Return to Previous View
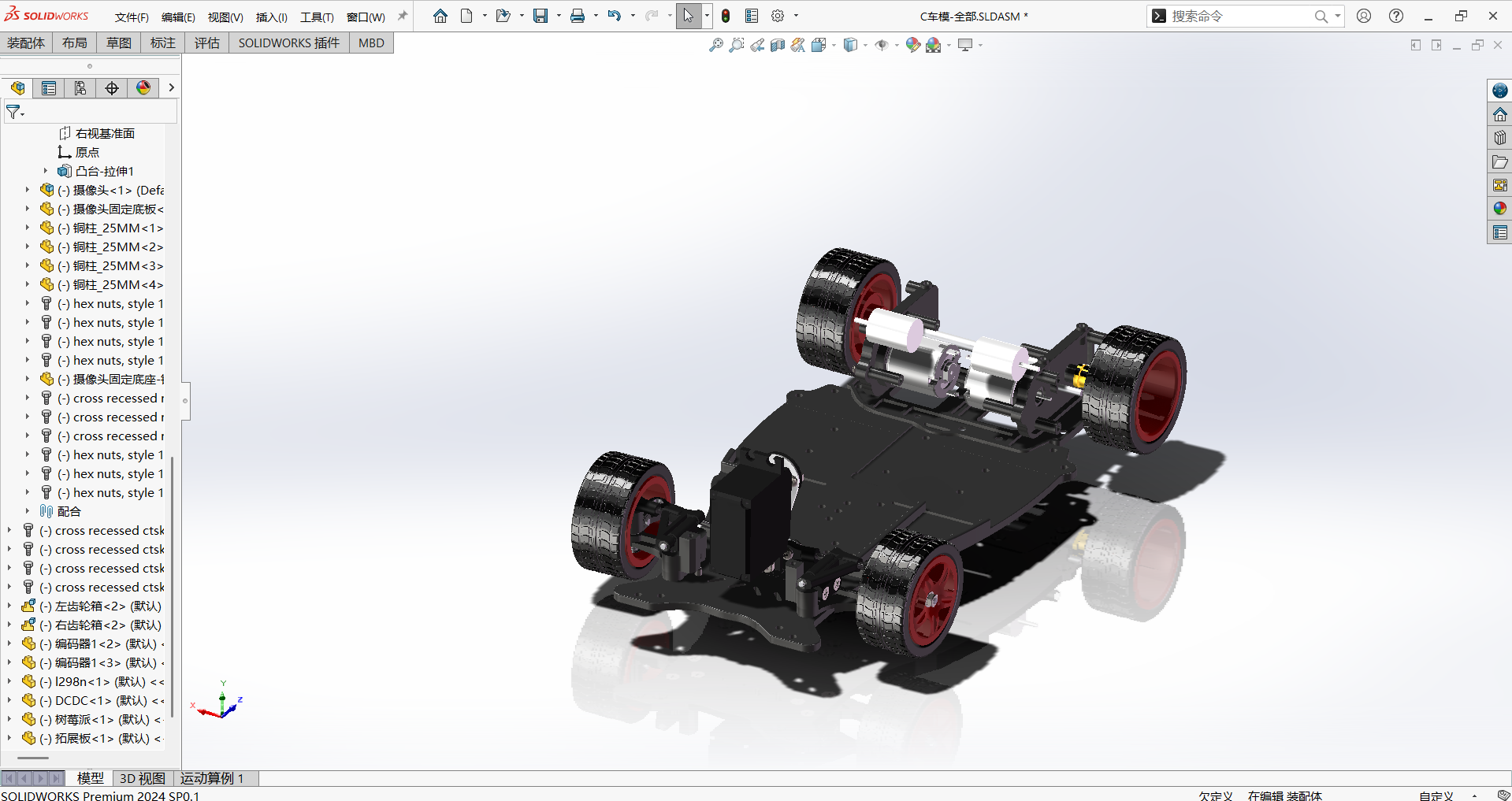 click(x=757, y=45)
